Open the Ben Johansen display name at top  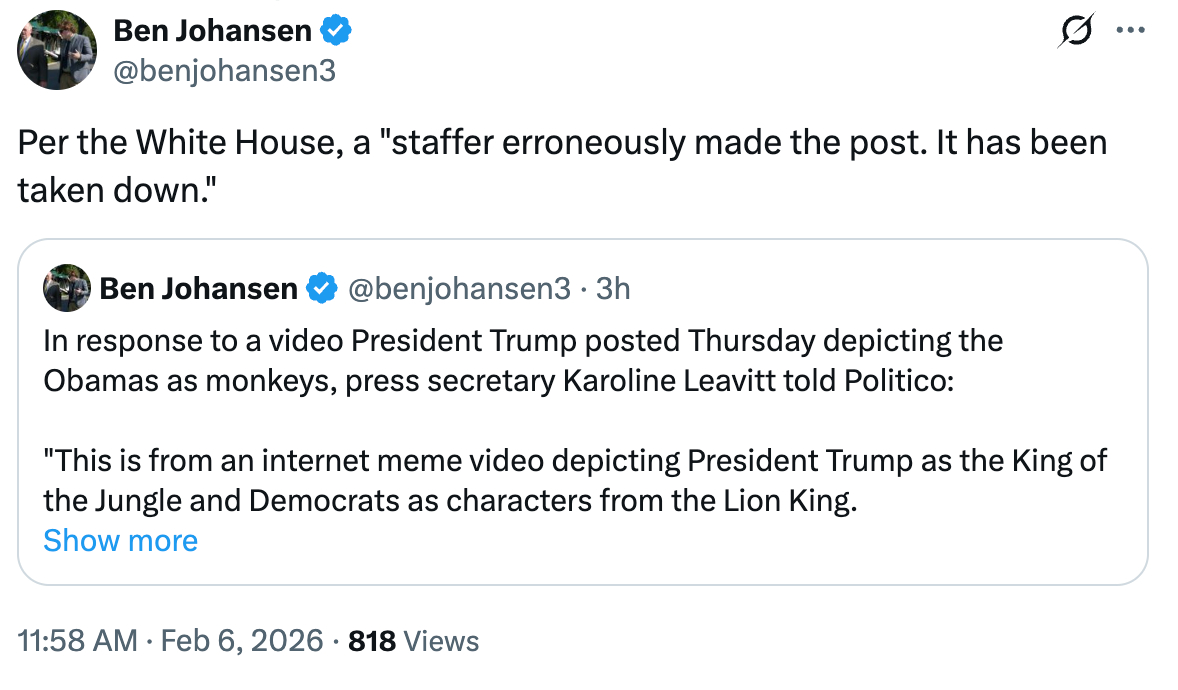[212, 31]
